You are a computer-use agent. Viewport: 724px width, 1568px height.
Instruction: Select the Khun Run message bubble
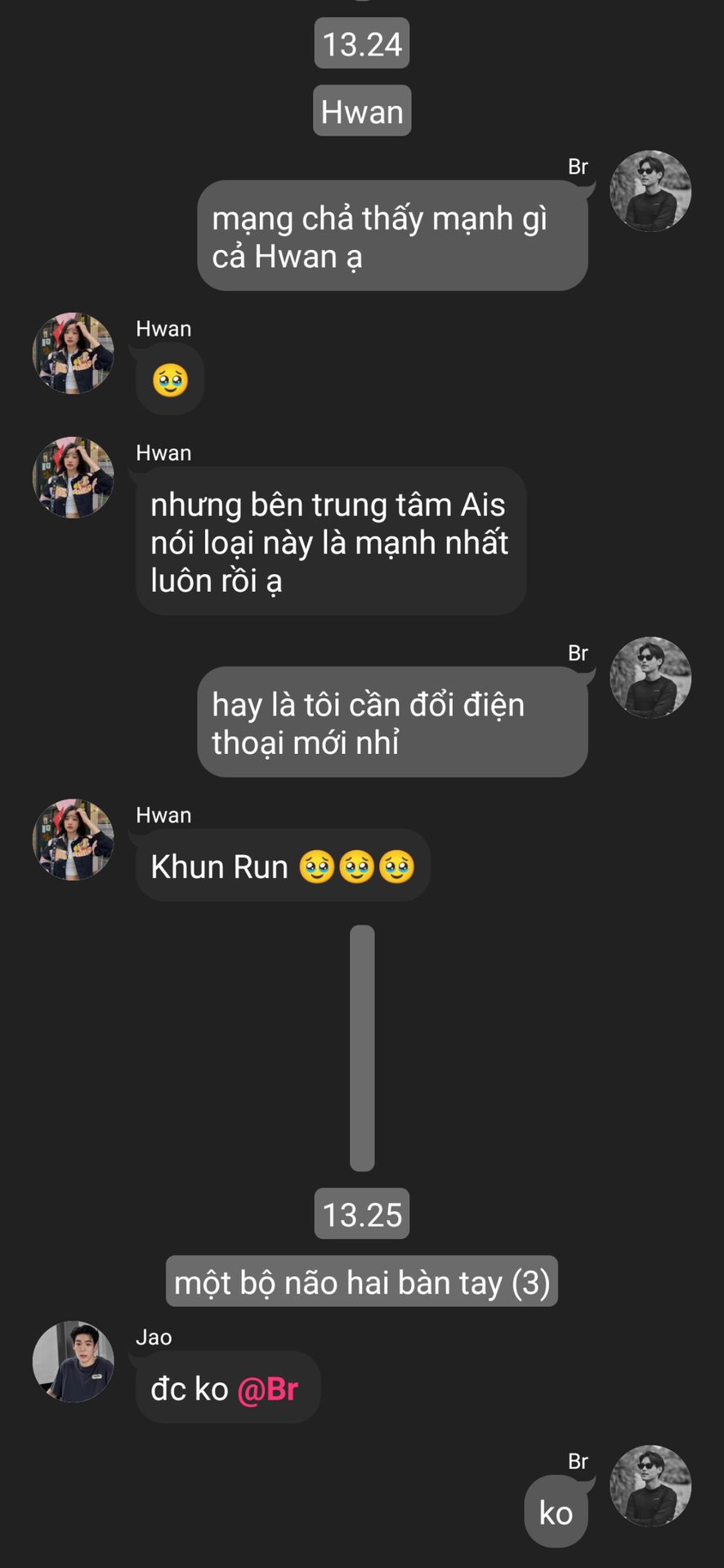283,866
